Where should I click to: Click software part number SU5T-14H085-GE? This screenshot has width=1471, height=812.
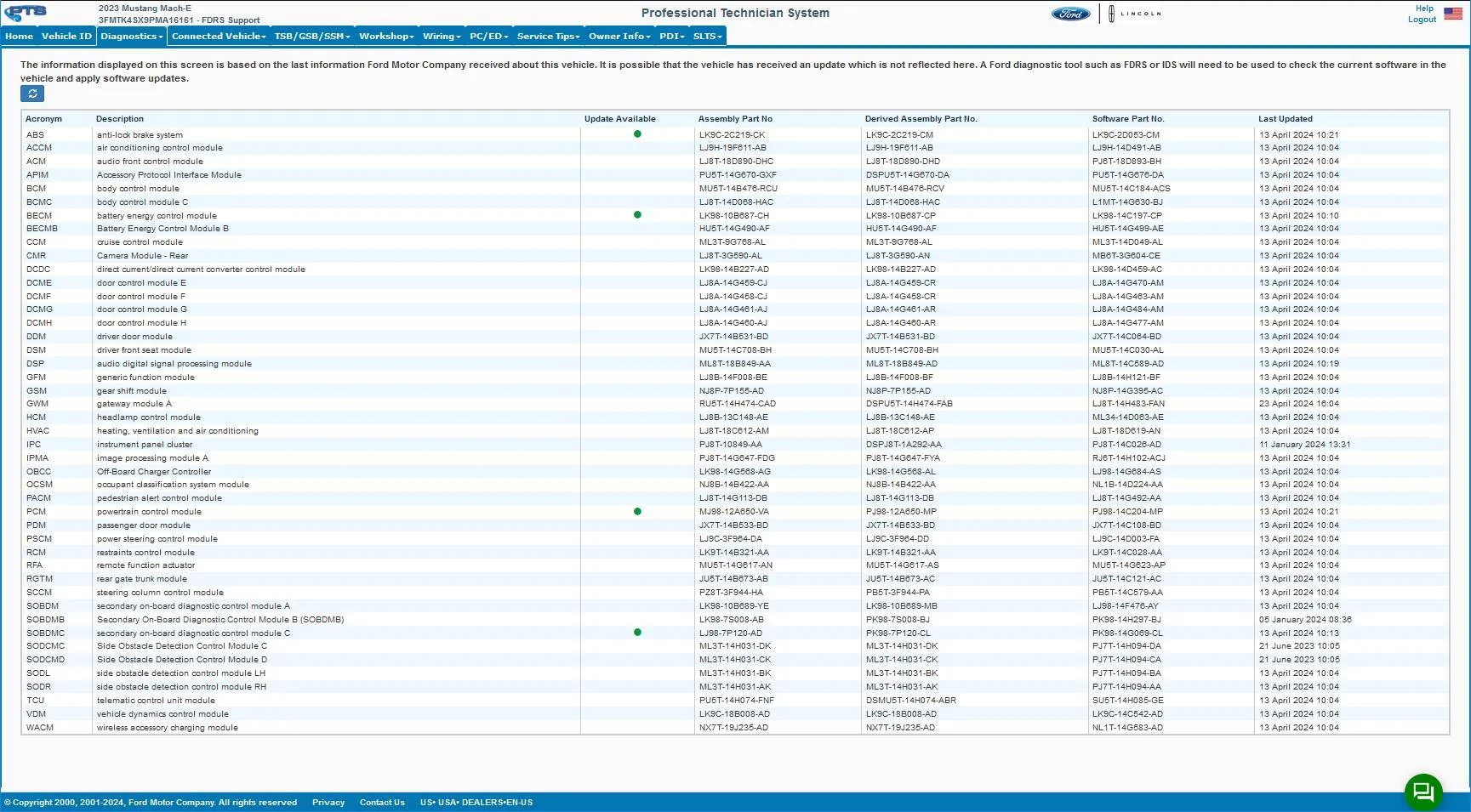1128,701
